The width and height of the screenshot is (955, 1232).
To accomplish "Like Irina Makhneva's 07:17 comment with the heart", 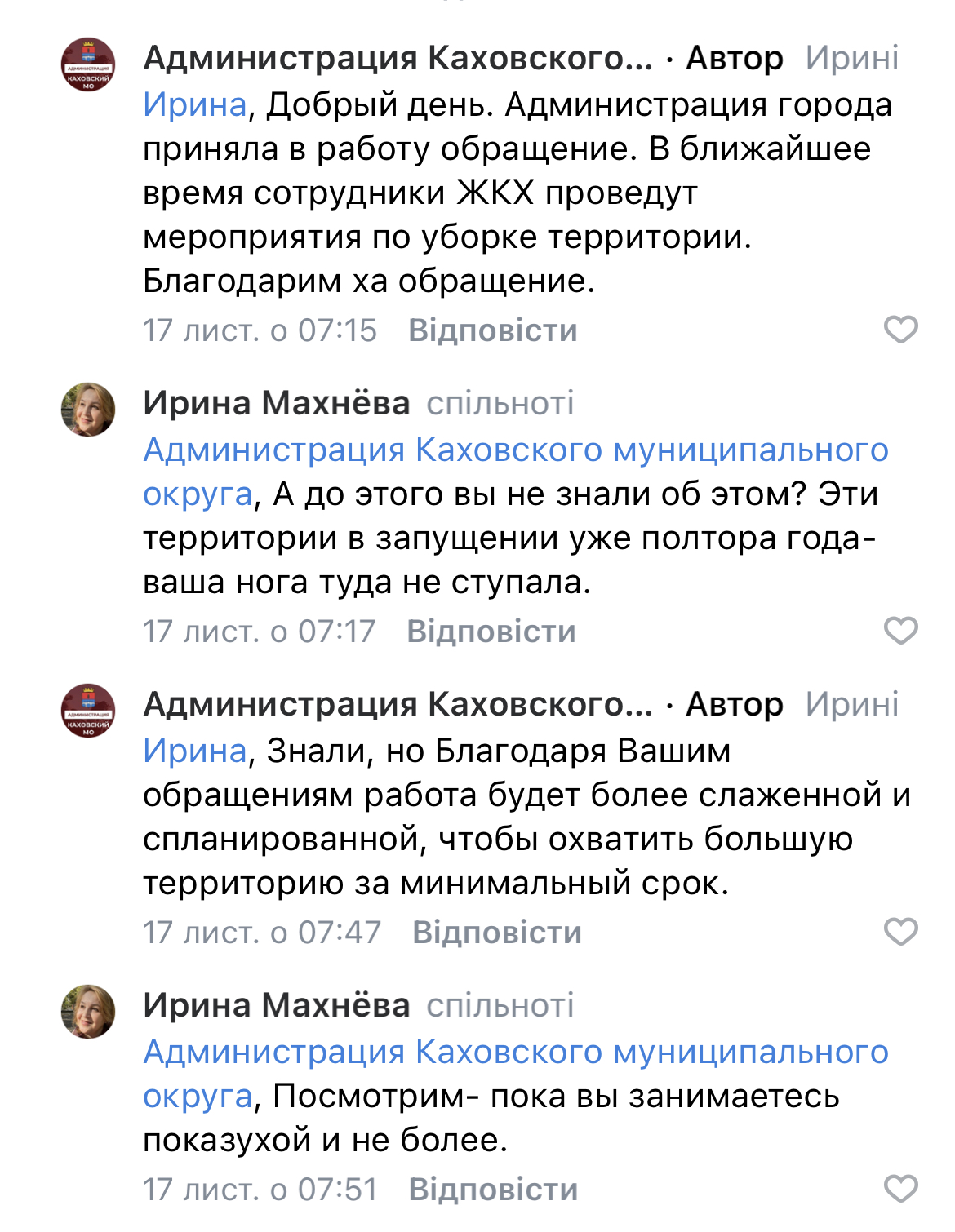I will [x=901, y=631].
